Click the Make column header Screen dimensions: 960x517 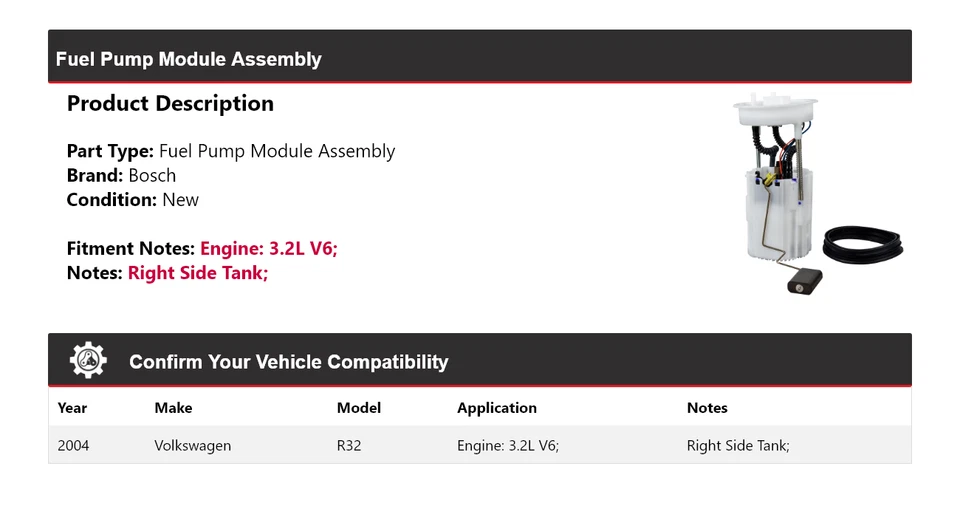[x=173, y=408]
